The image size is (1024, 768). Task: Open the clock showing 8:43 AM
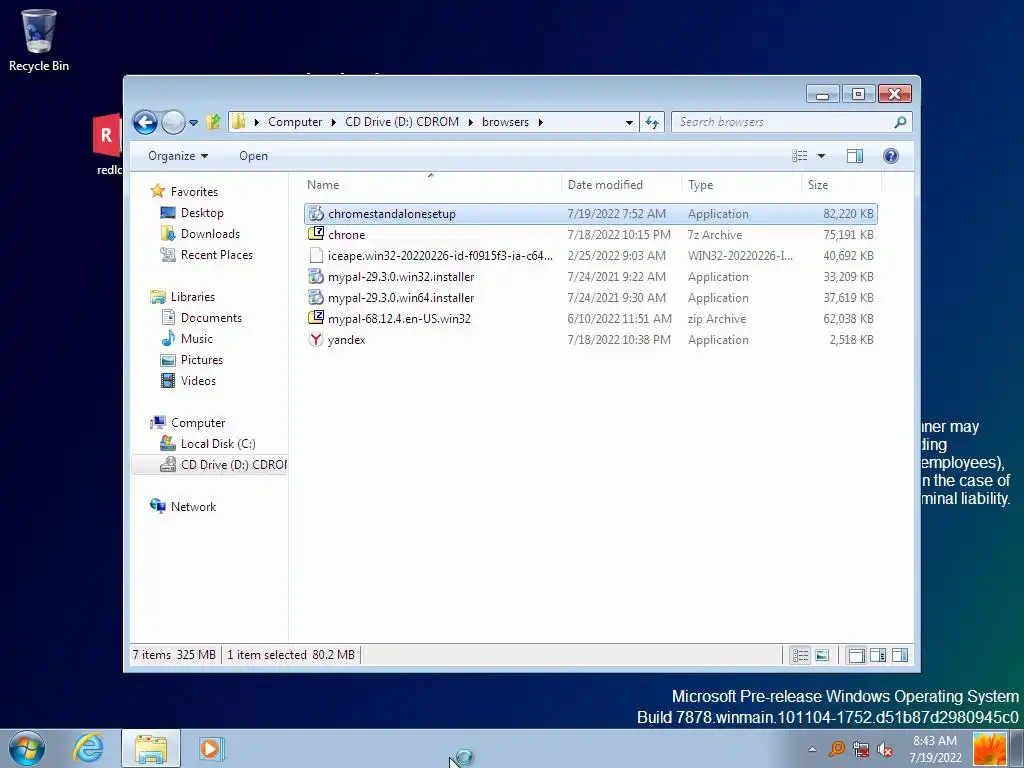pos(935,748)
